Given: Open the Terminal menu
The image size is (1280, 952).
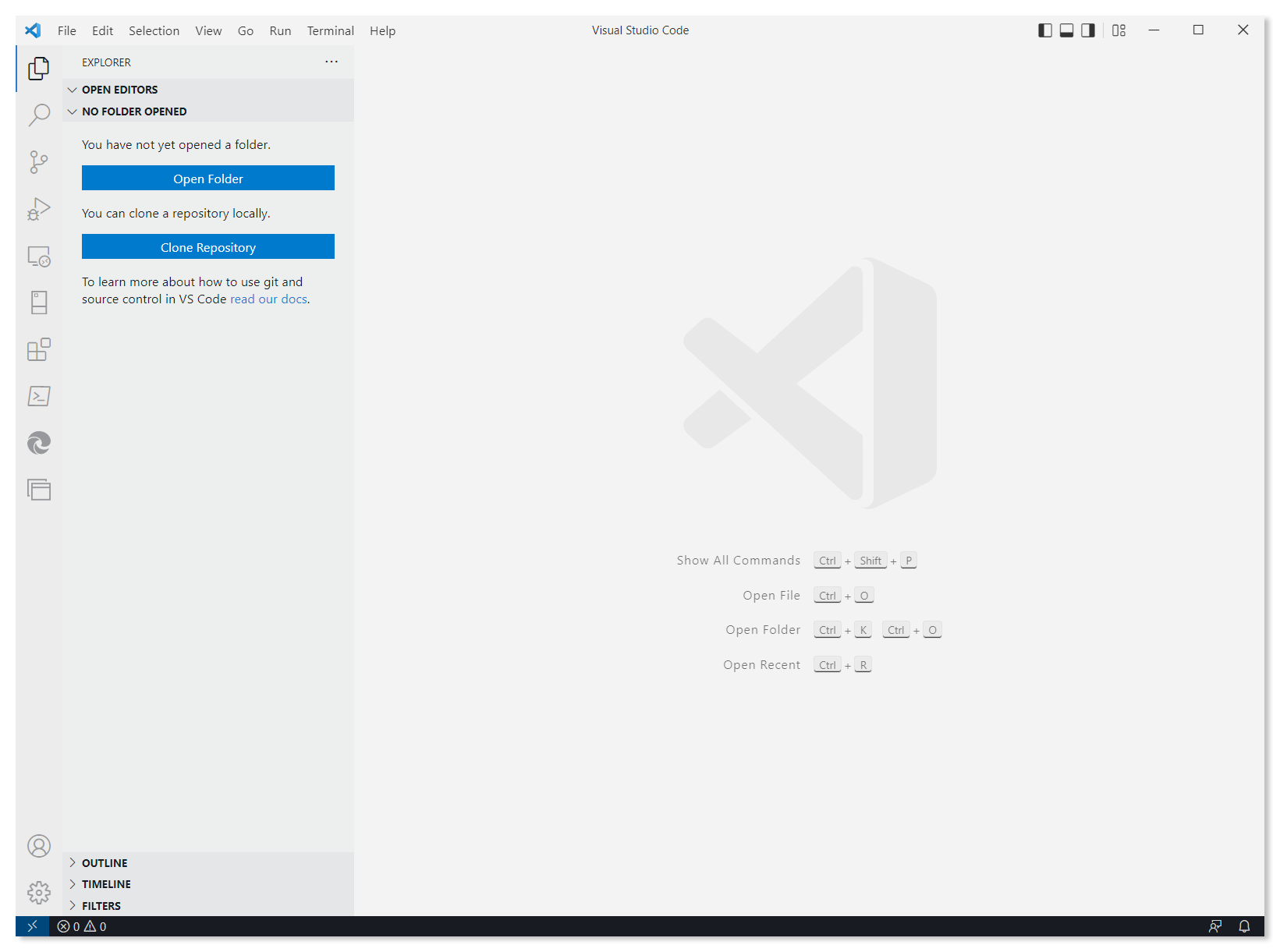Looking at the screenshot, I should pos(330,30).
